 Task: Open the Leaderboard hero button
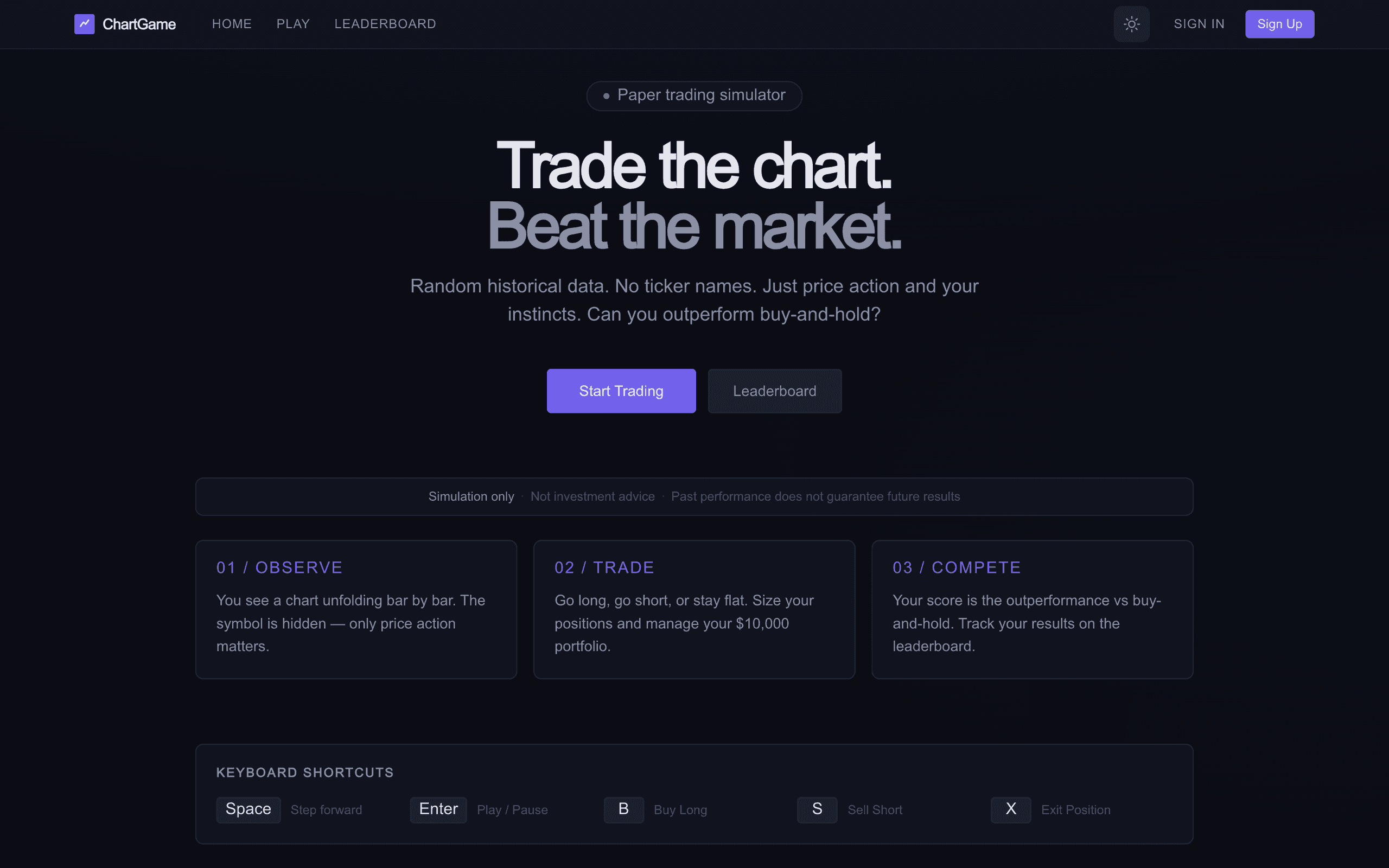click(774, 391)
